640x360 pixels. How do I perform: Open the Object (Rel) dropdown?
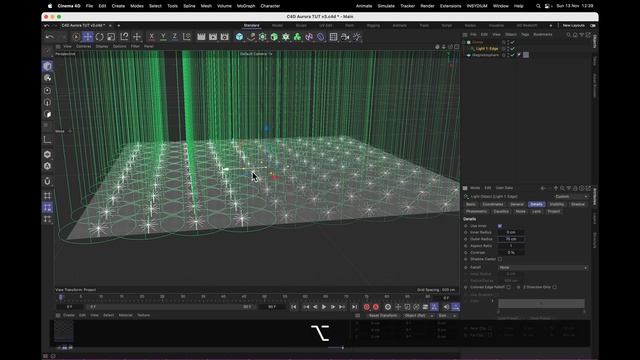pos(418,316)
